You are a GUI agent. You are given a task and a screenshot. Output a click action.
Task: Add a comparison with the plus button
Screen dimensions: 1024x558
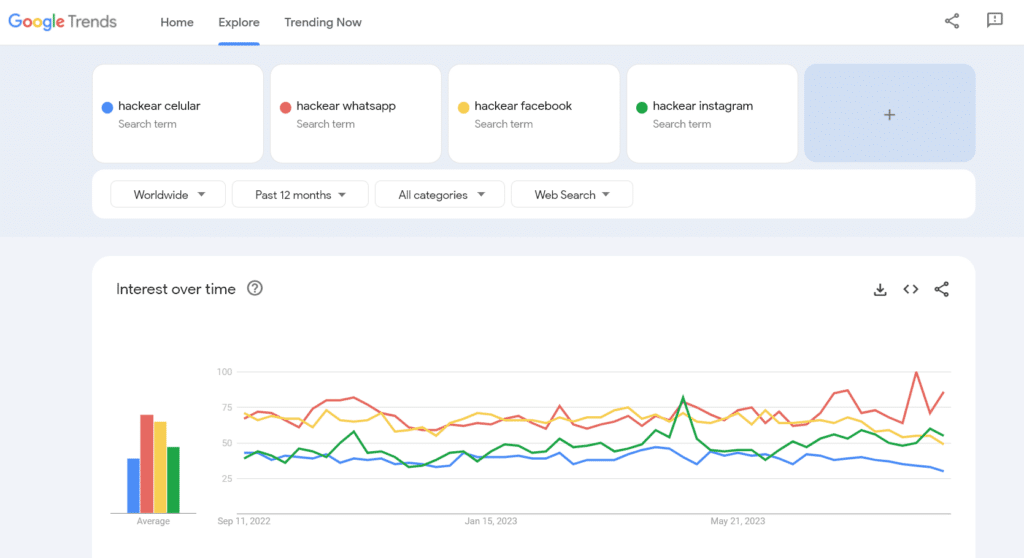coord(889,113)
